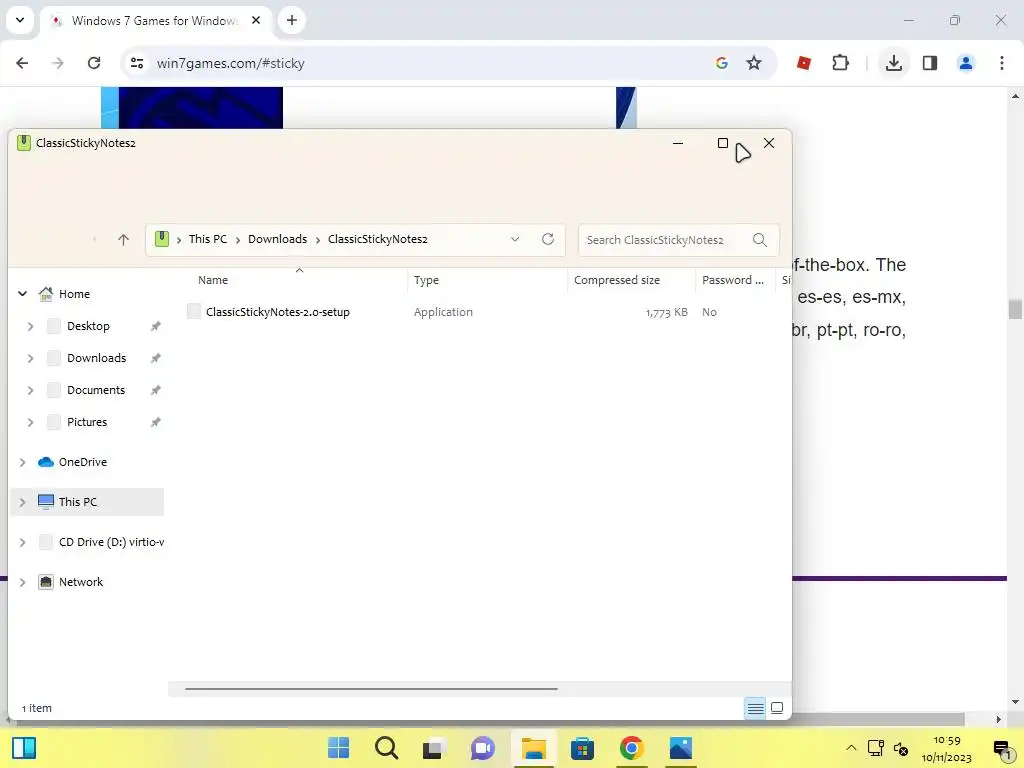The height and width of the screenshot is (768, 1024).
Task: Switch to Details view layout
Action: pos(756,708)
